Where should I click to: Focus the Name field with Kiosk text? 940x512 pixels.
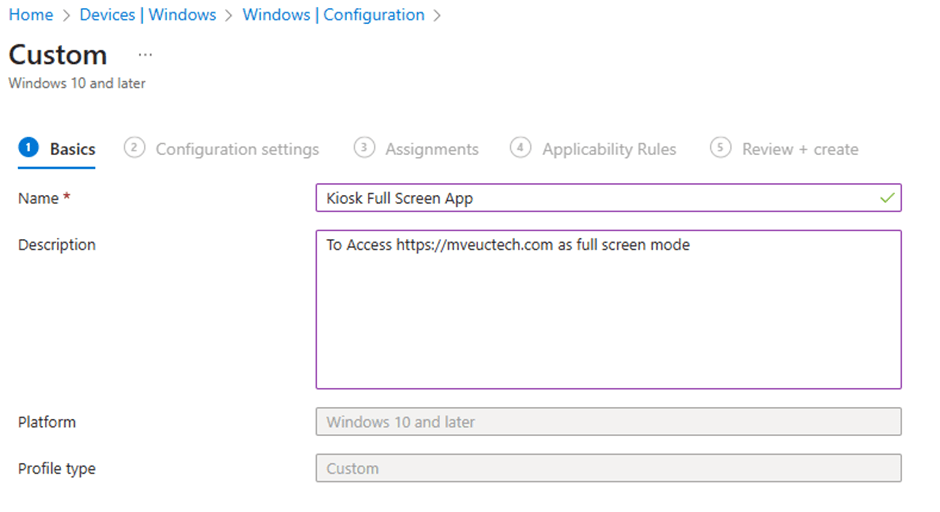pyautogui.click(x=600, y=198)
